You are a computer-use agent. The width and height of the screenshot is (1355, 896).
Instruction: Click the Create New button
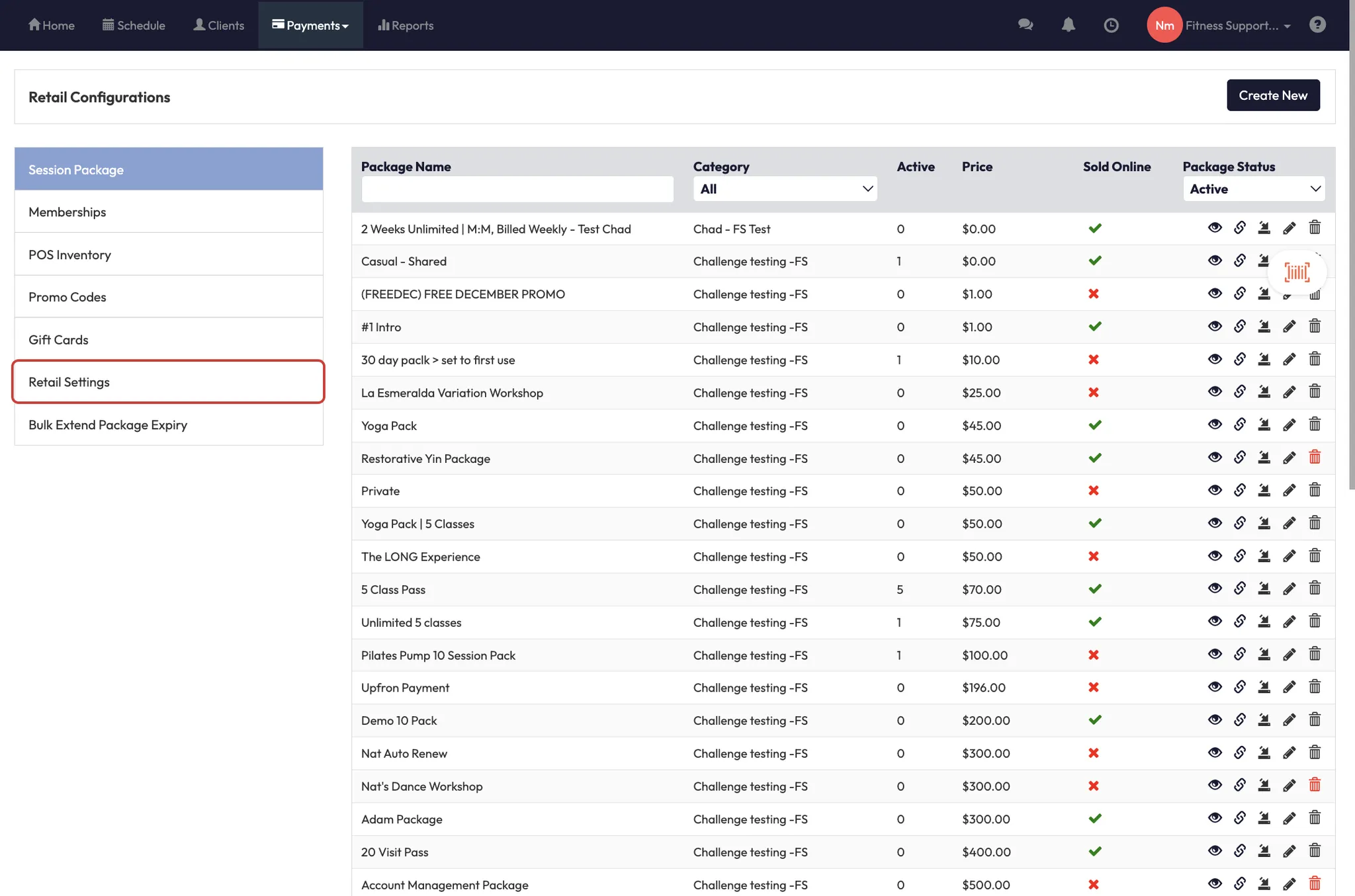pos(1272,95)
